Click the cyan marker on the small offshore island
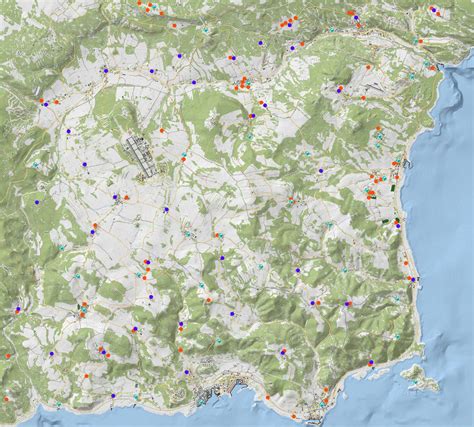 pyautogui.click(x=415, y=382)
